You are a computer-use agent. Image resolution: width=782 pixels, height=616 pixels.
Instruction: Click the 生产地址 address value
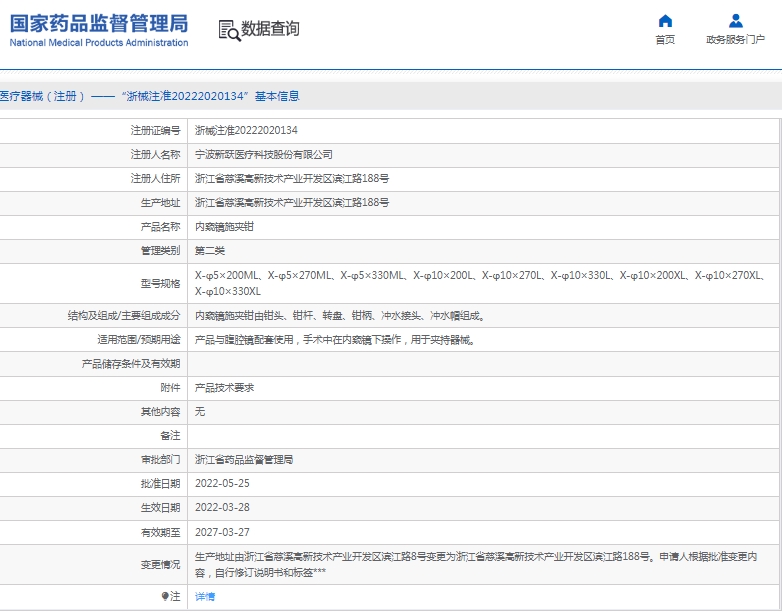(292, 203)
